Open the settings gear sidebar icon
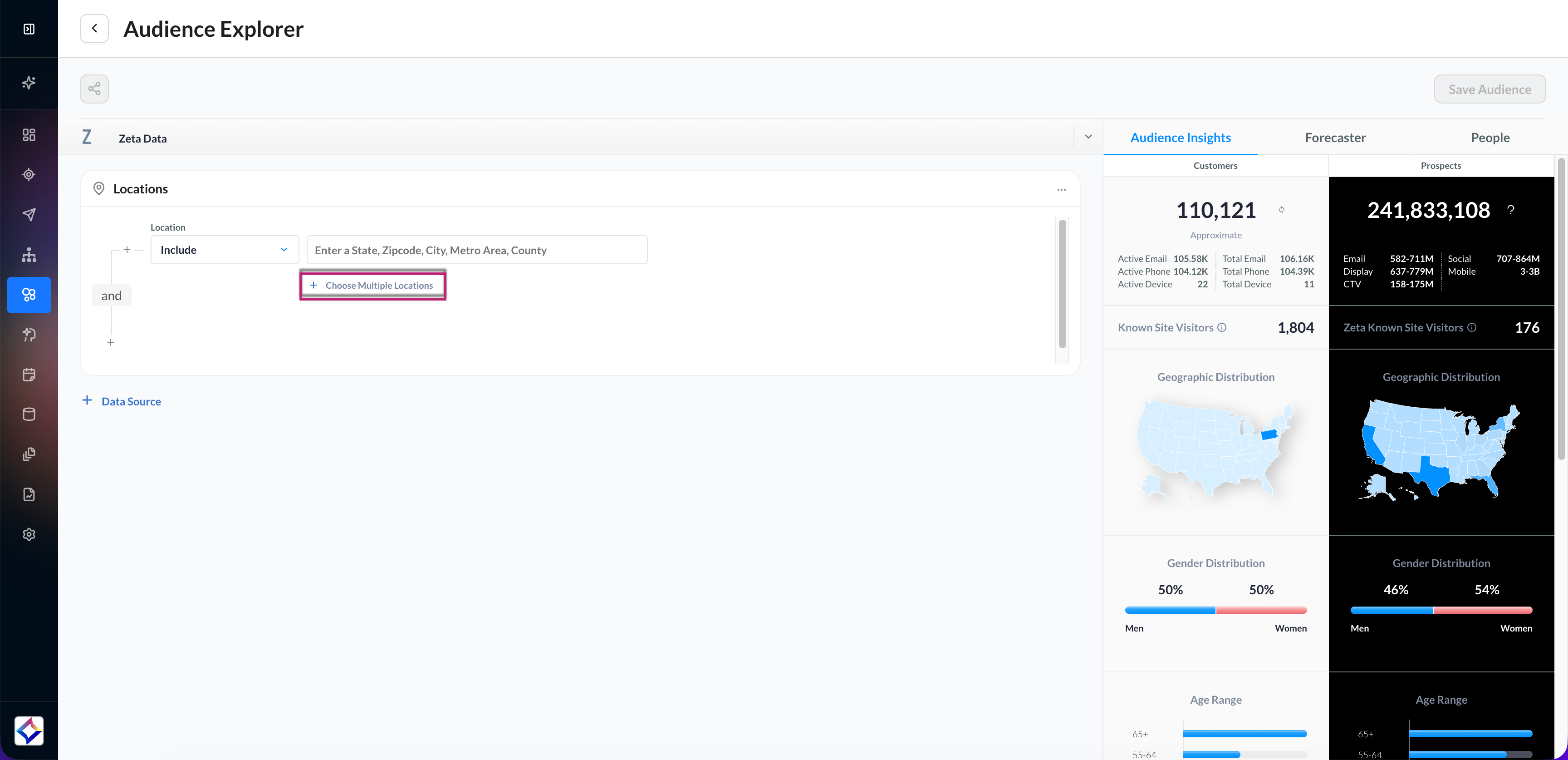Viewport: 1568px width, 760px height. [29, 535]
